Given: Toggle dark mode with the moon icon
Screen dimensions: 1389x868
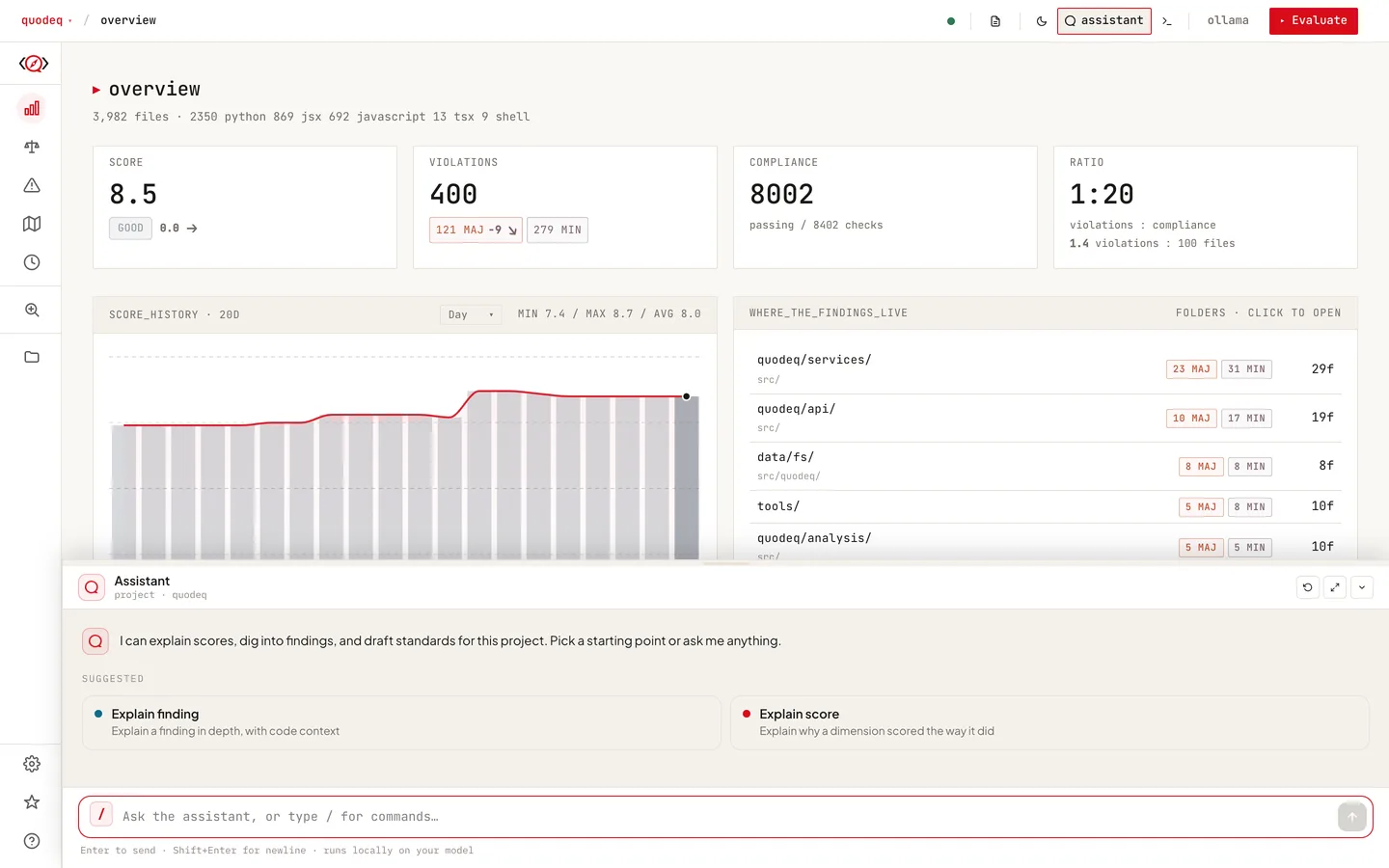Looking at the screenshot, I should [1042, 21].
